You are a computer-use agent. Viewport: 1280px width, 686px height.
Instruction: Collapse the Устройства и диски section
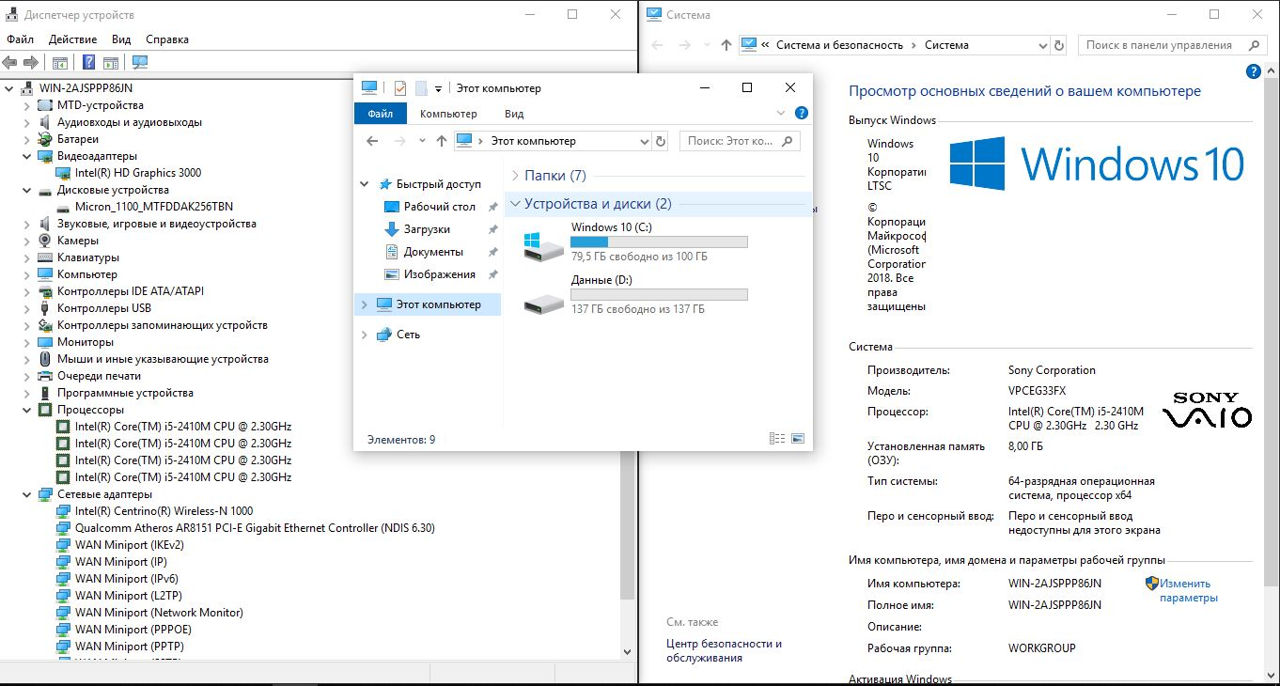coord(514,204)
